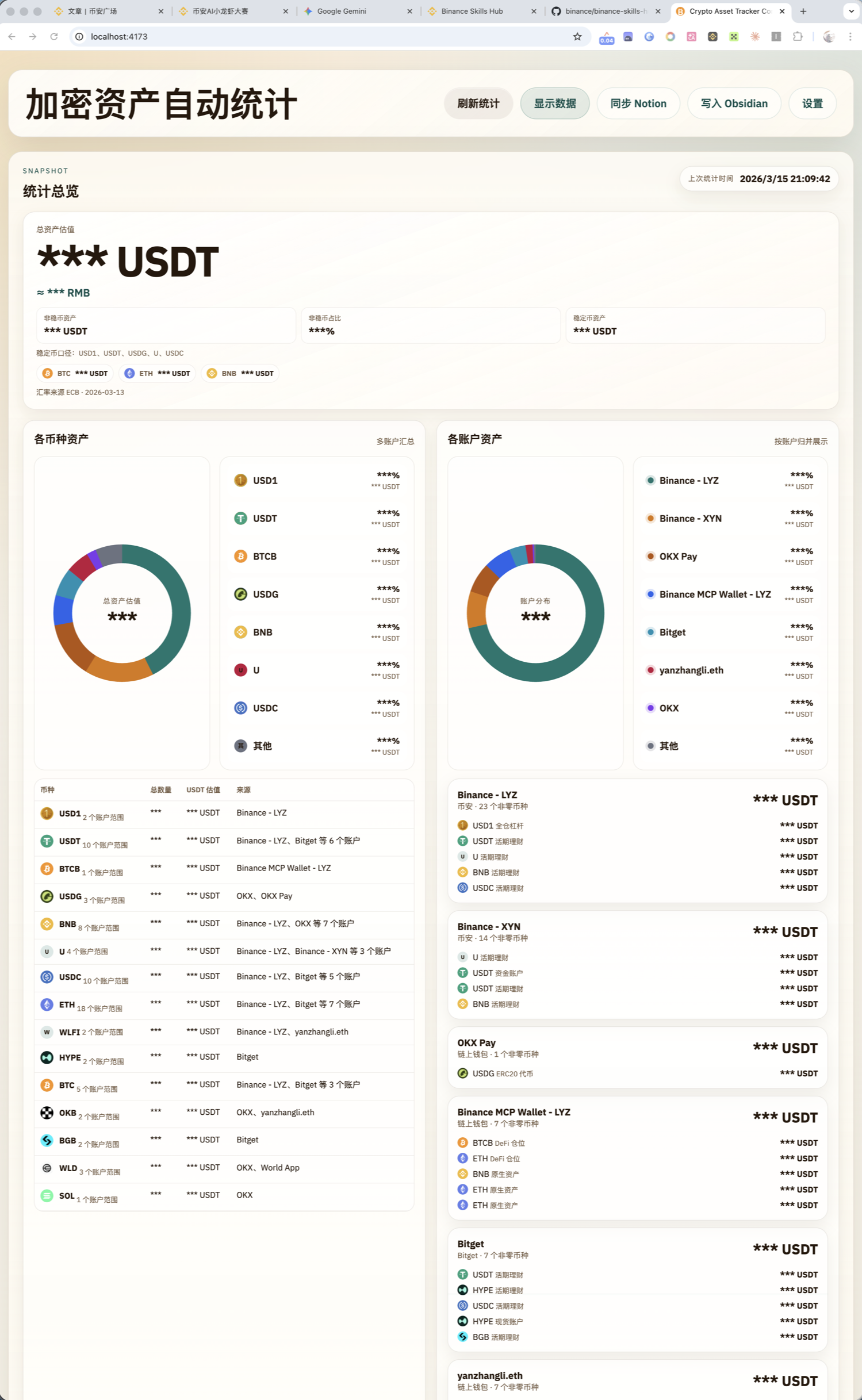The height and width of the screenshot is (1400, 862).
Task: Click the Binance - LYZ legend color dot
Action: point(650,480)
